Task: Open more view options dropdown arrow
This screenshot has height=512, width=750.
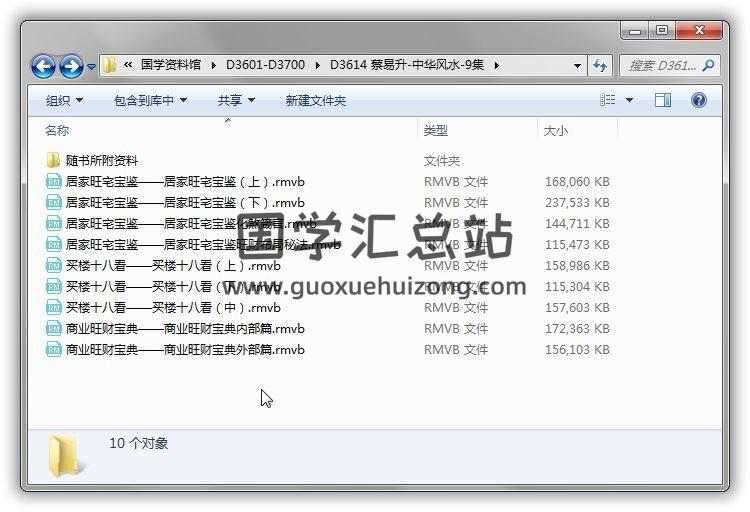Action: 629,100
